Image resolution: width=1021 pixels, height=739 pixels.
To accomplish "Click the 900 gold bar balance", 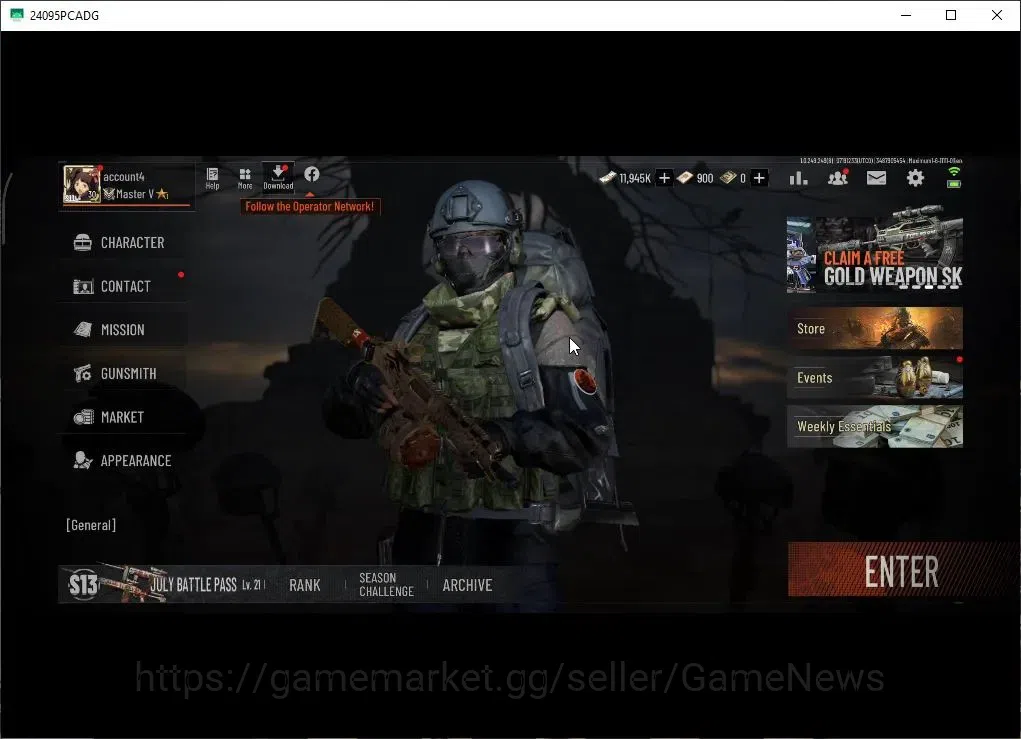I will (705, 178).
